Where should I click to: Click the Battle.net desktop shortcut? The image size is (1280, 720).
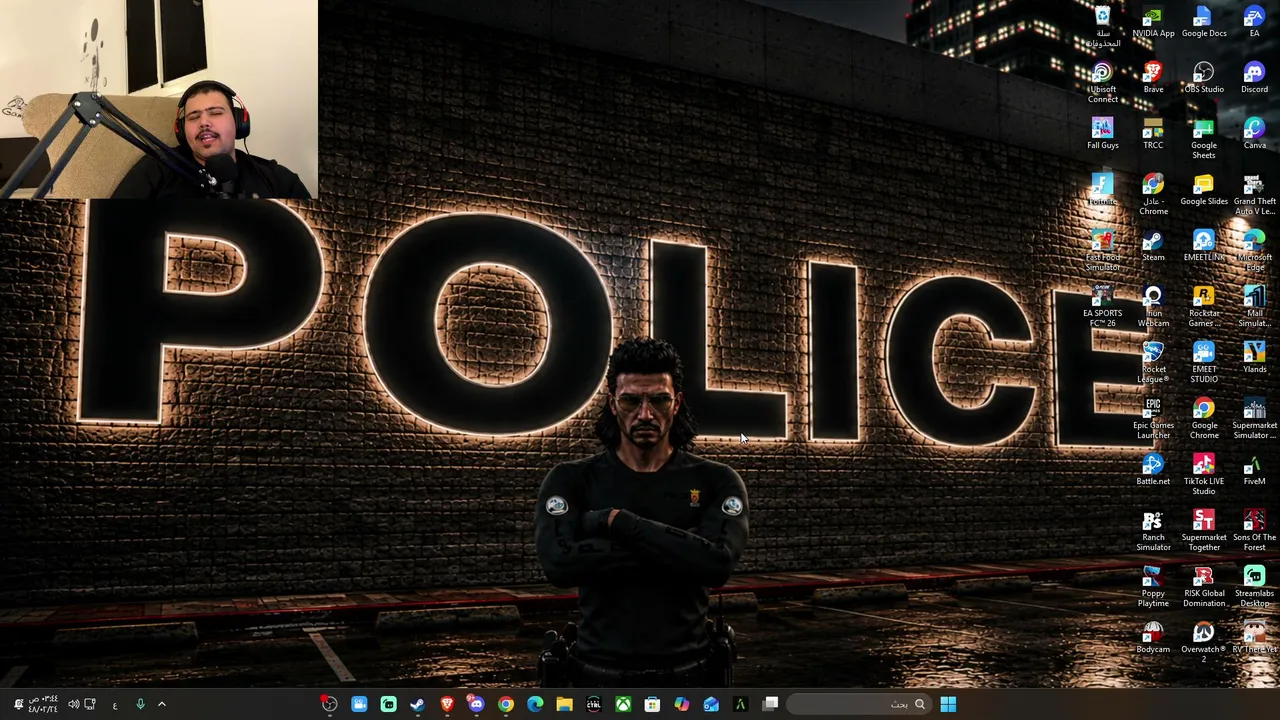[1153, 471]
